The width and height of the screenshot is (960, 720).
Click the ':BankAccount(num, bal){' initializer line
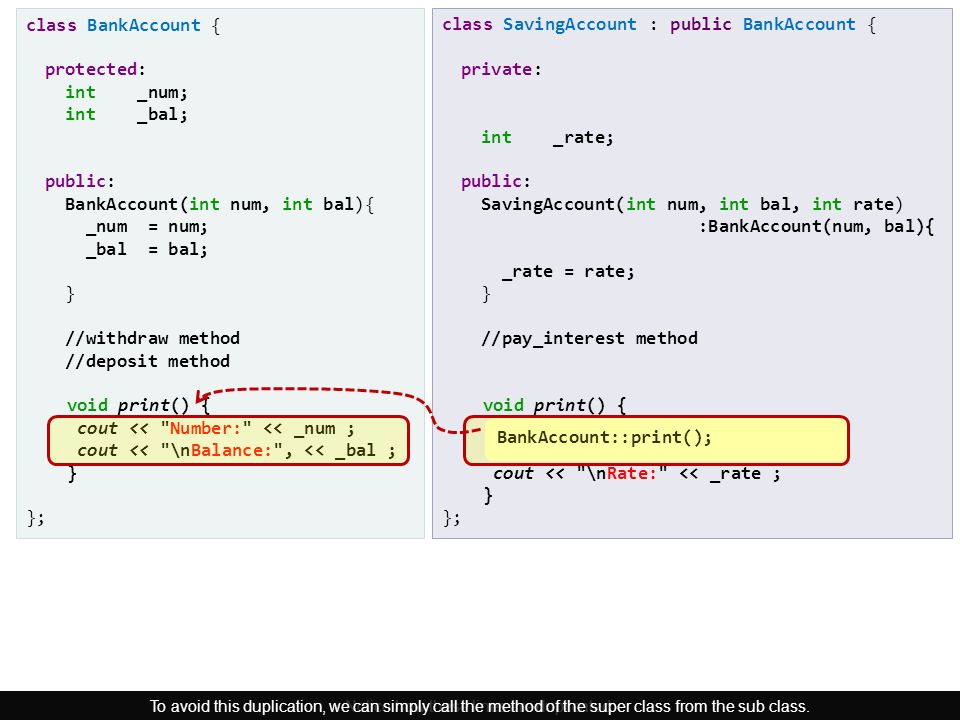817,227
